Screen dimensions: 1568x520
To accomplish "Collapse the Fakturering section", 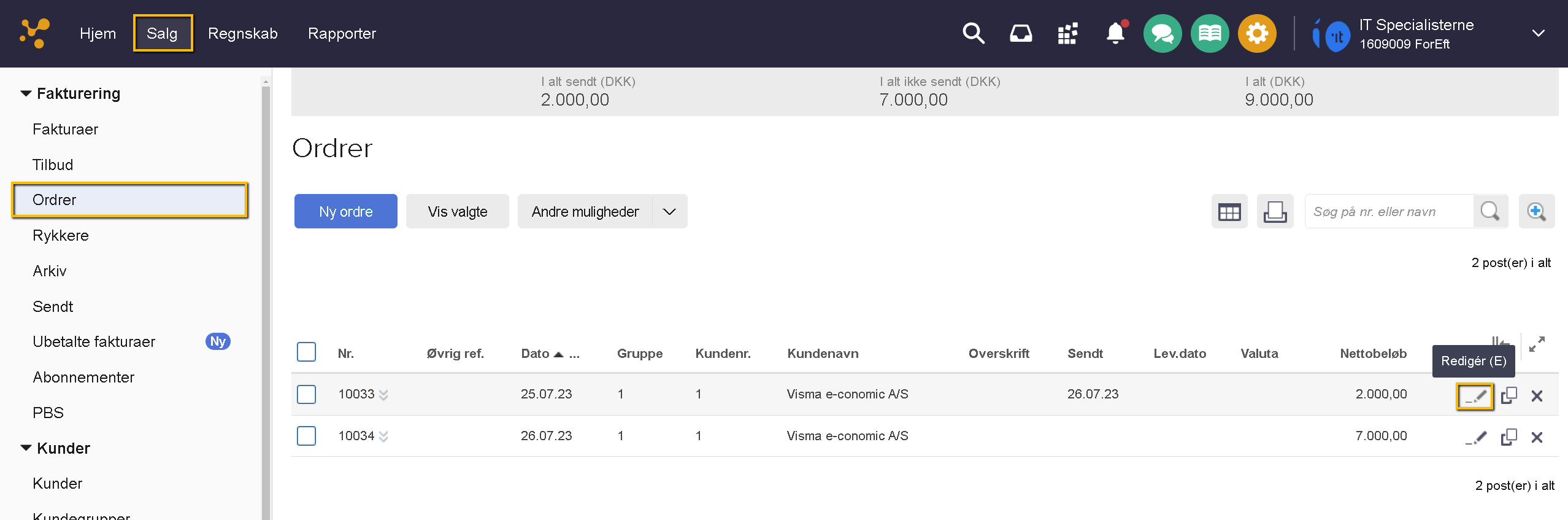I will point(26,94).
